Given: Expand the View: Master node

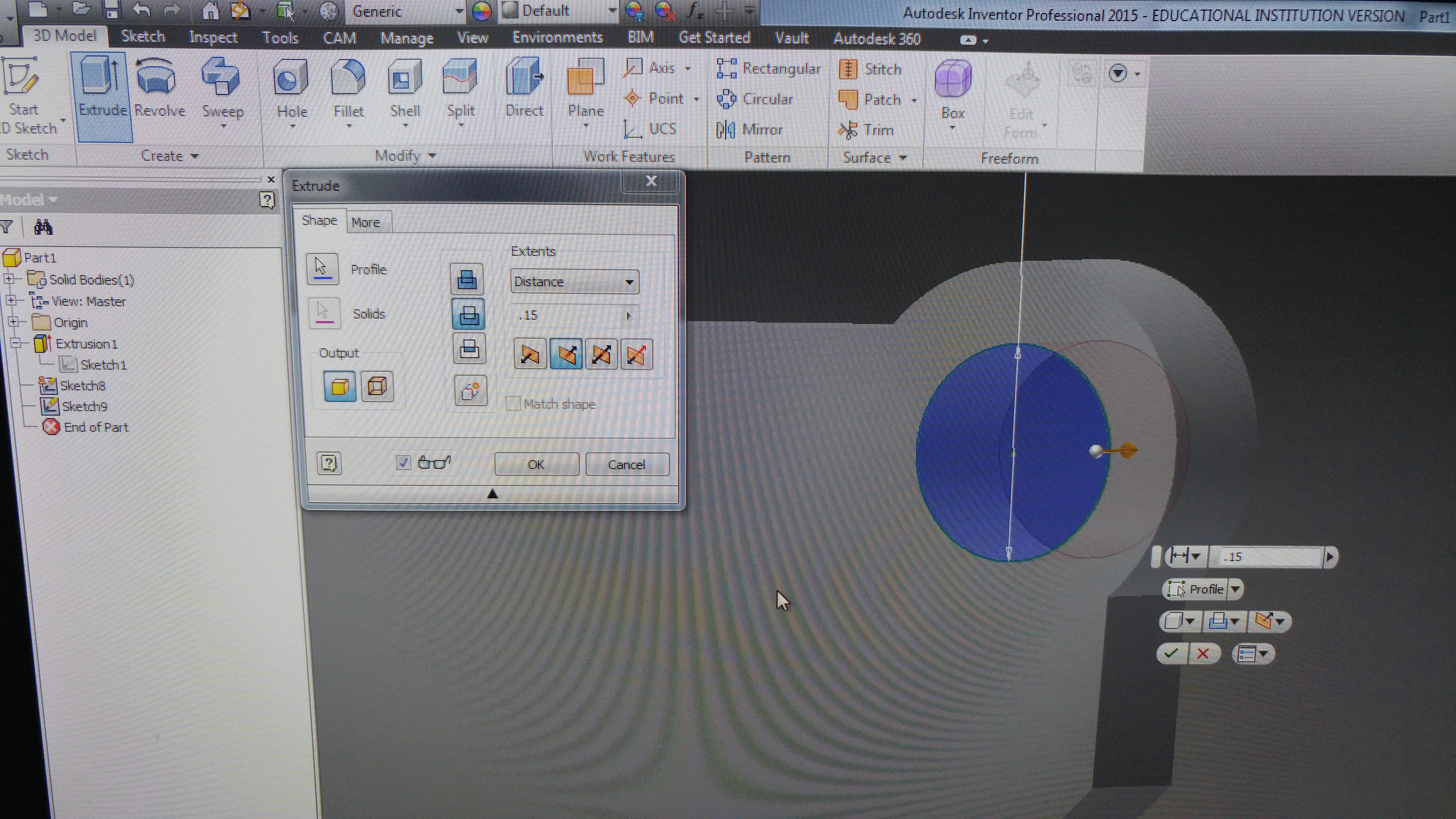Looking at the screenshot, I should (11, 301).
